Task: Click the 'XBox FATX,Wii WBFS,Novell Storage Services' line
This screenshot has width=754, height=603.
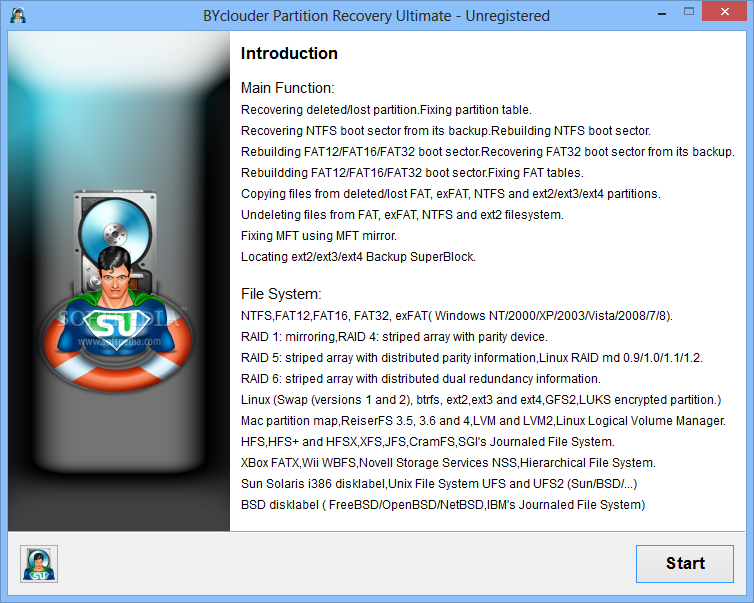Action: 448,463
